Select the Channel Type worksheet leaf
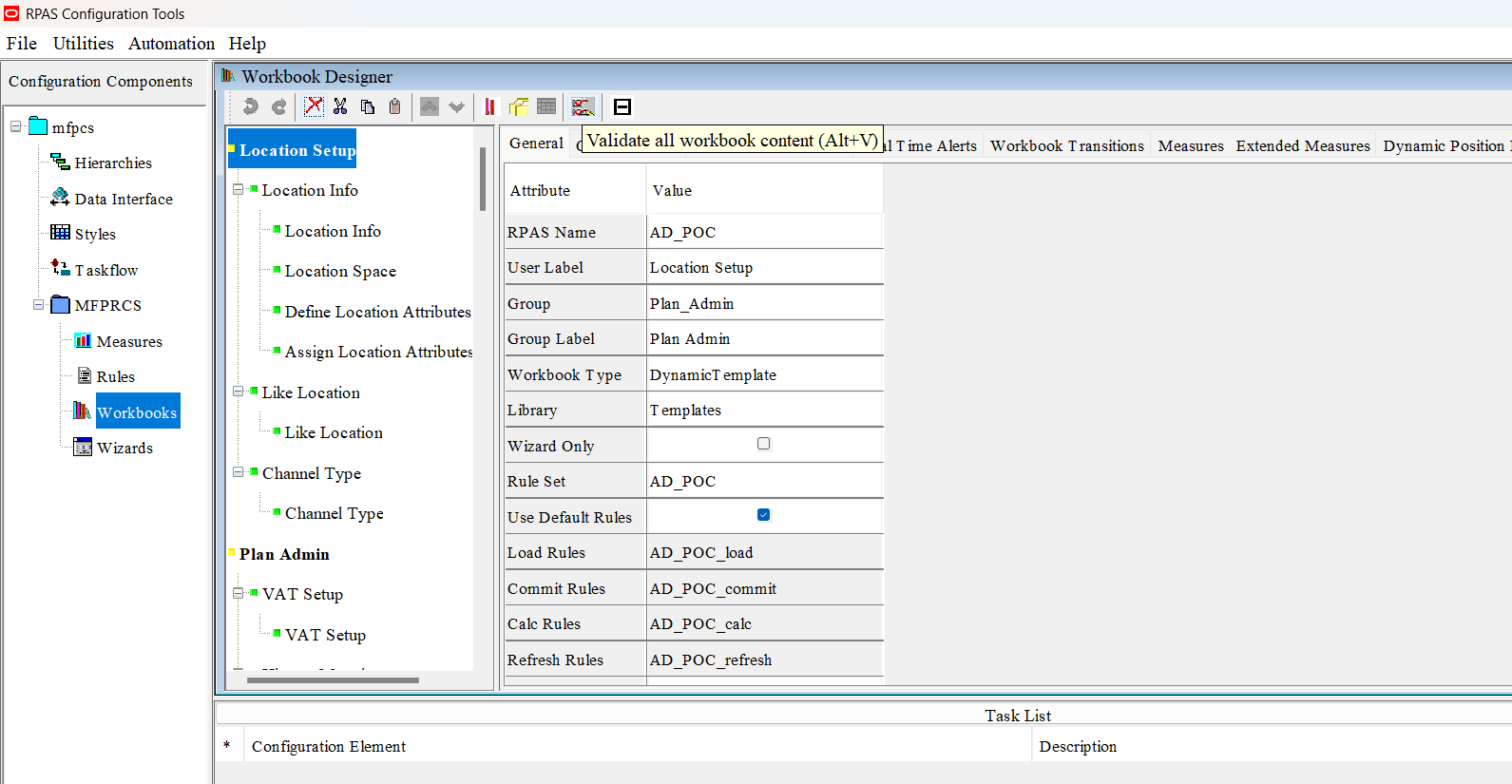The width and height of the screenshot is (1512, 784). point(334,513)
